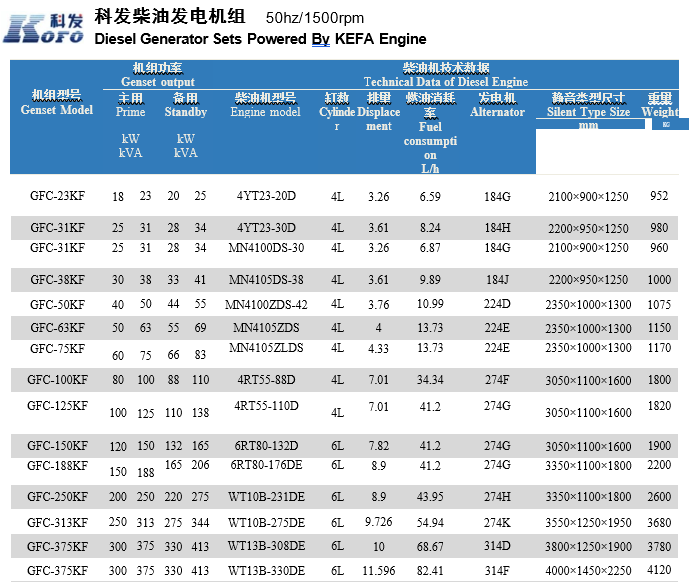Click engine model '6RT80-176DE'
This screenshot has height=587, width=689.
[x=266, y=465]
